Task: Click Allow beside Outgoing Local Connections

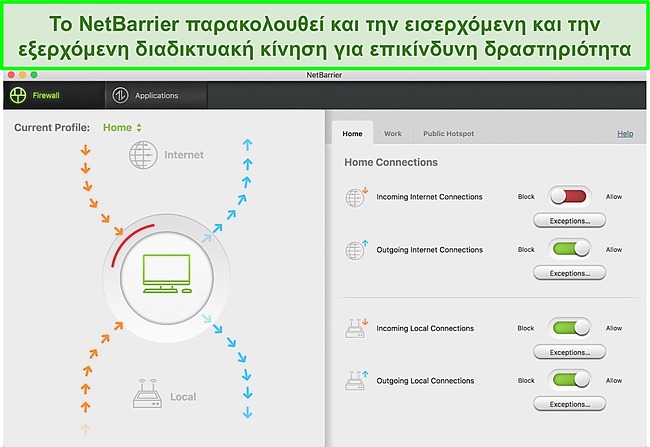Action: [614, 380]
